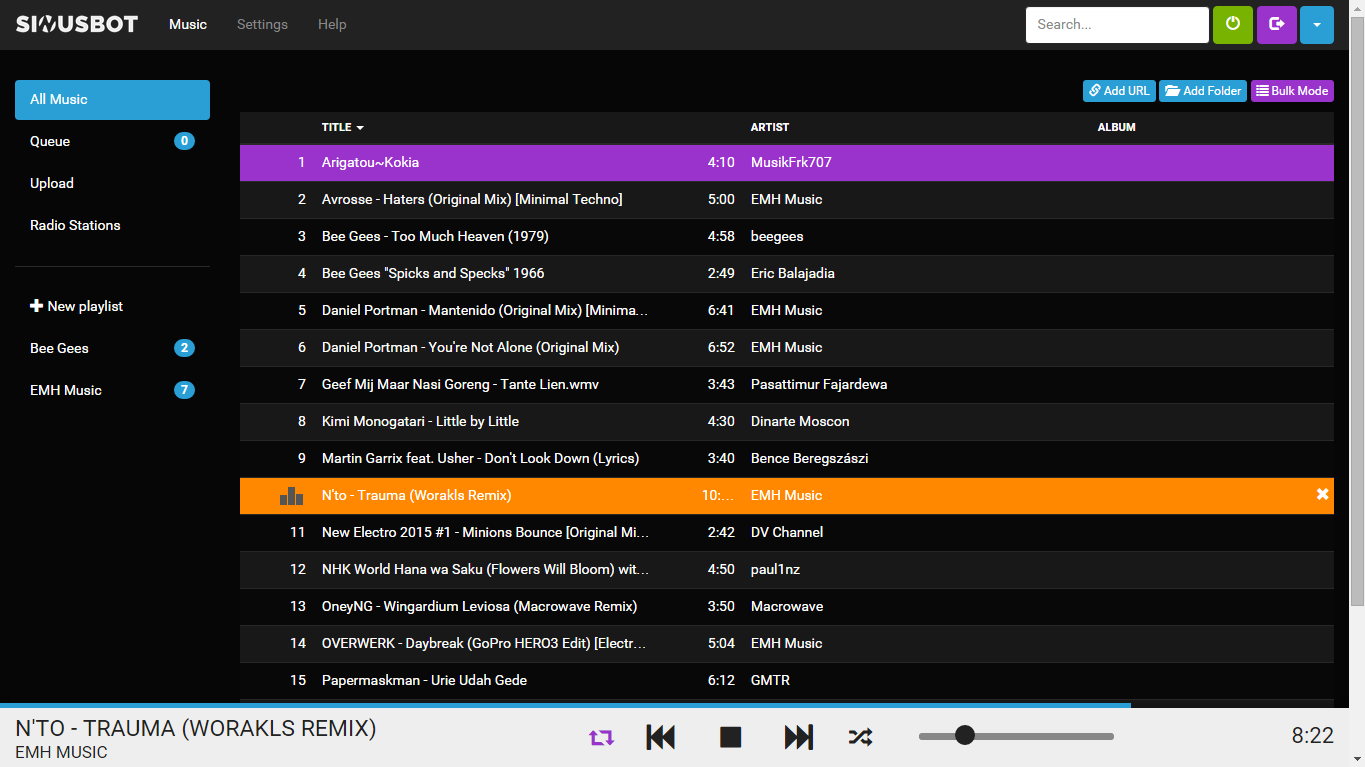Viewport: 1365px width, 767px height.
Task: Skip to previous track
Action: point(661,738)
